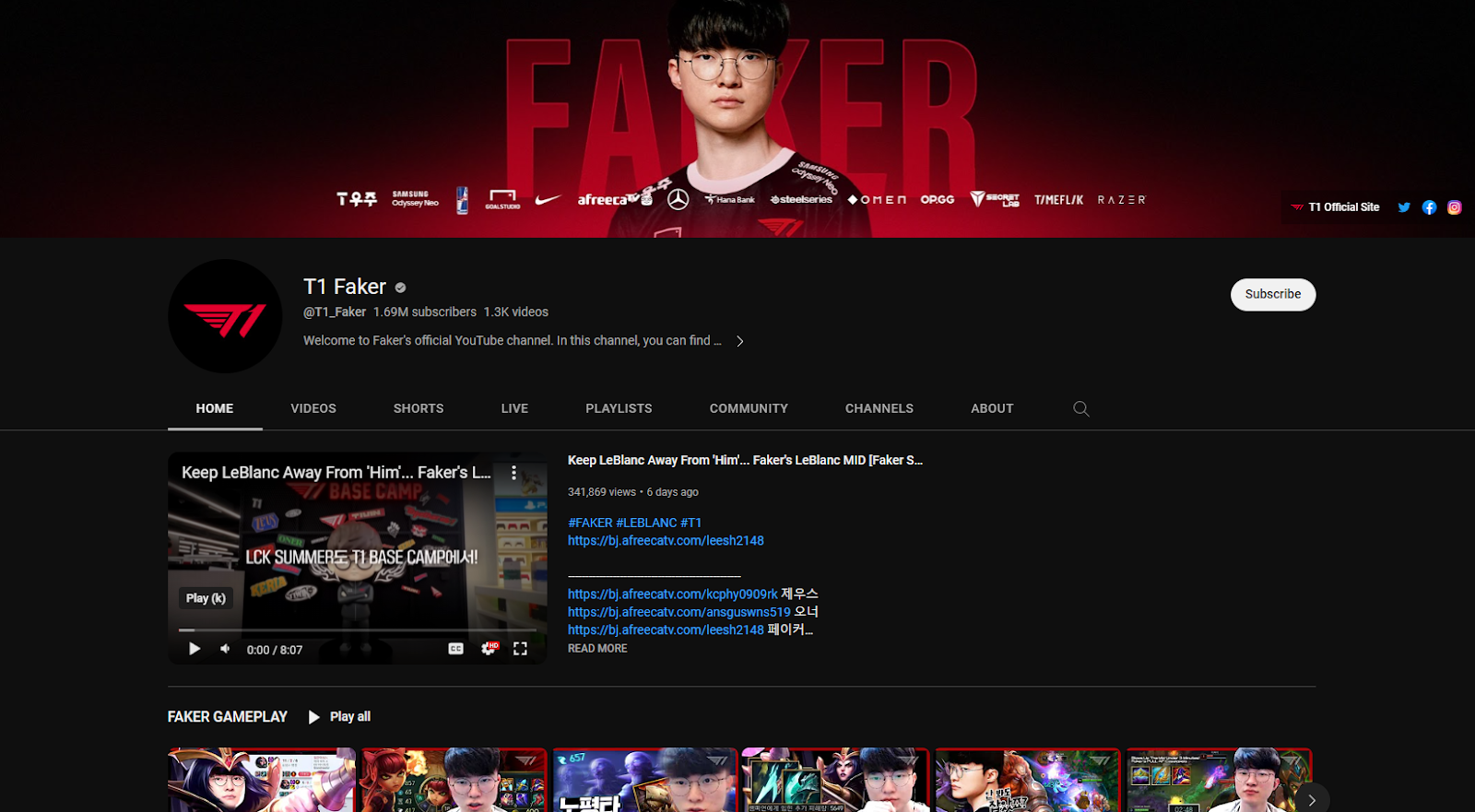Open the LIVE tab
The height and width of the screenshot is (812, 1475).
tap(514, 408)
